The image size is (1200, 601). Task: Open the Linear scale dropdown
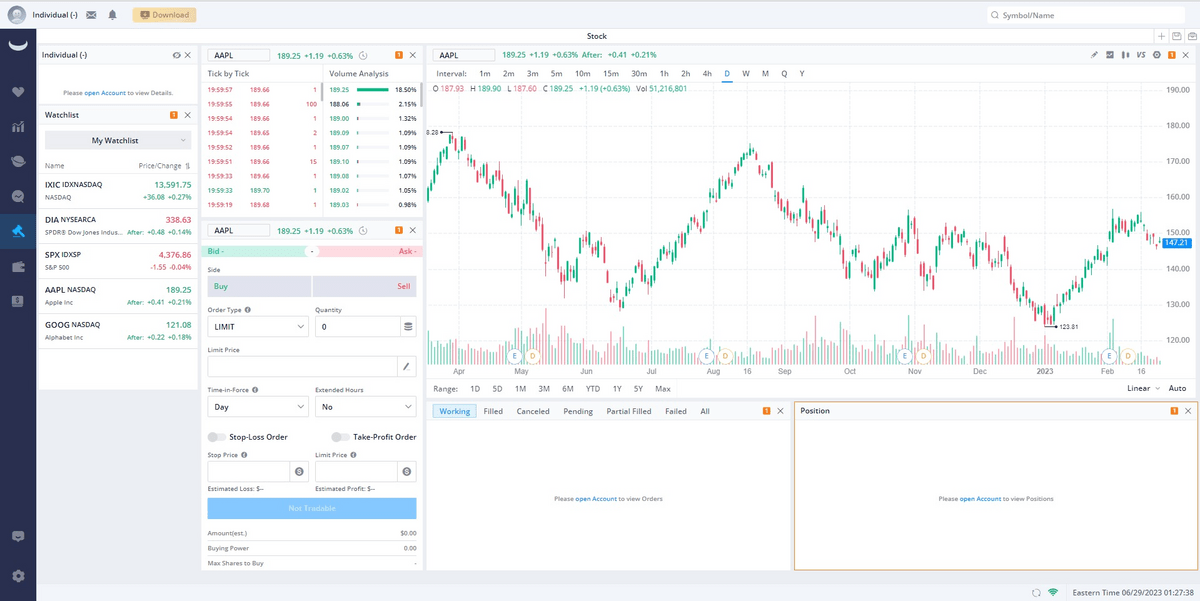[x=1143, y=388]
